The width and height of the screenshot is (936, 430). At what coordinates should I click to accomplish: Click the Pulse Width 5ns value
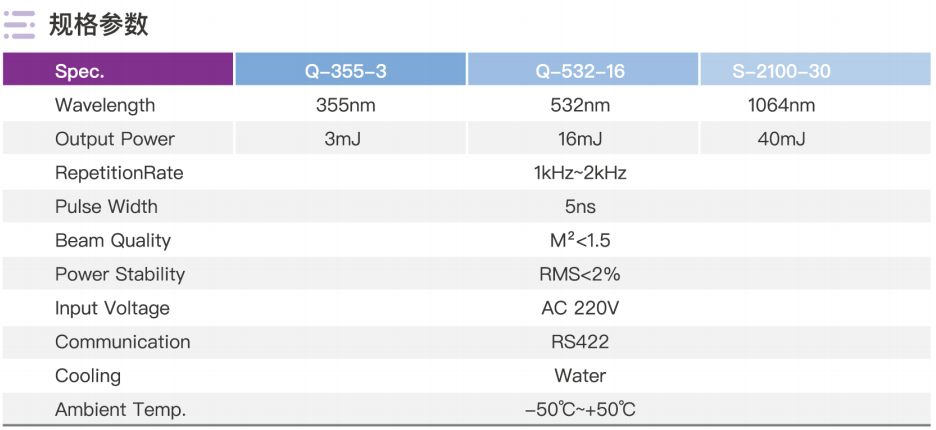coord(580,207)
